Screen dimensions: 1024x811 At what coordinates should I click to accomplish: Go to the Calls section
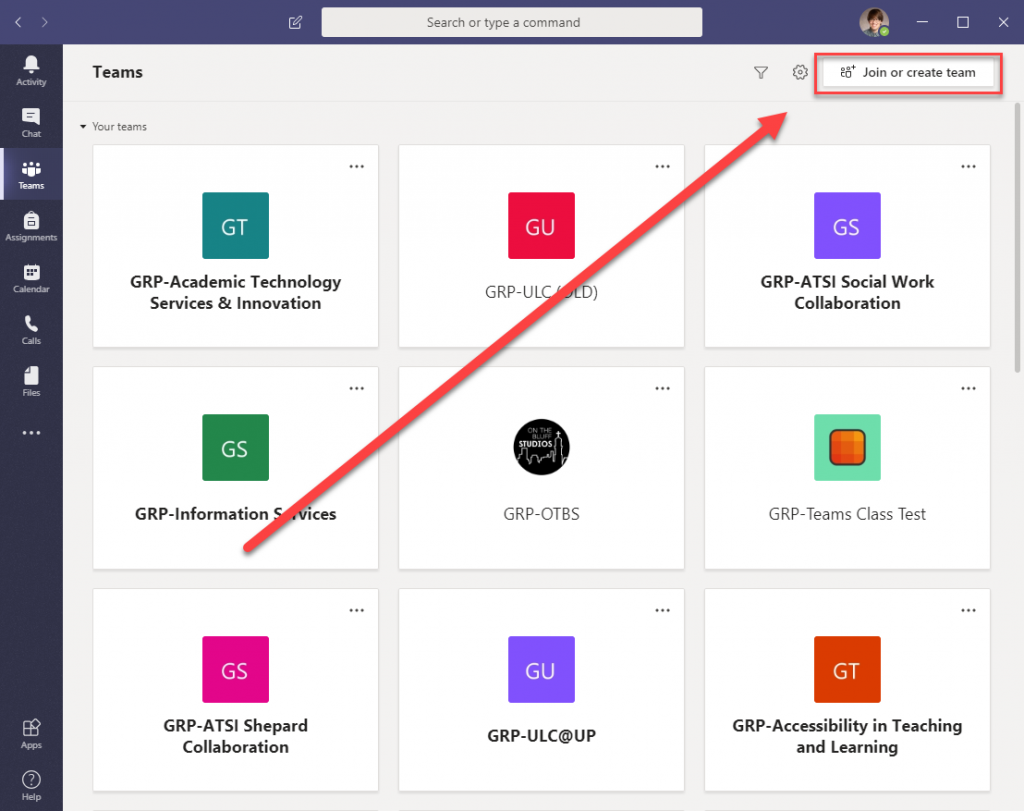point(31,330)
